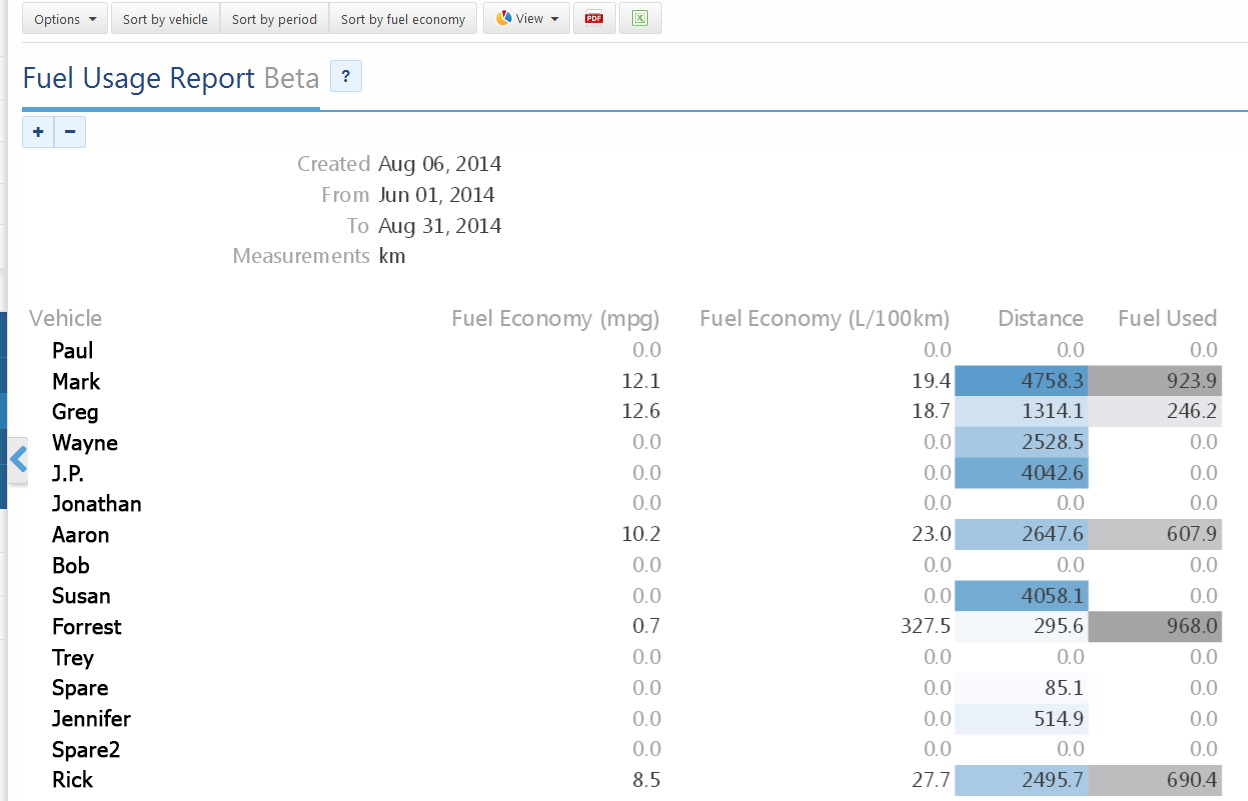Click the plus expand-all button

(x=38, y=132)
